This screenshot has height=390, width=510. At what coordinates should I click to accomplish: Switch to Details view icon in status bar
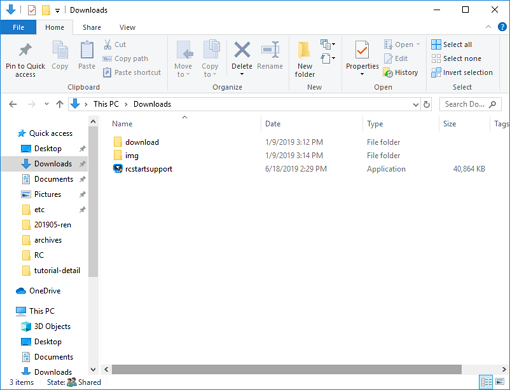pyautogui.click(x=486, y=382)
